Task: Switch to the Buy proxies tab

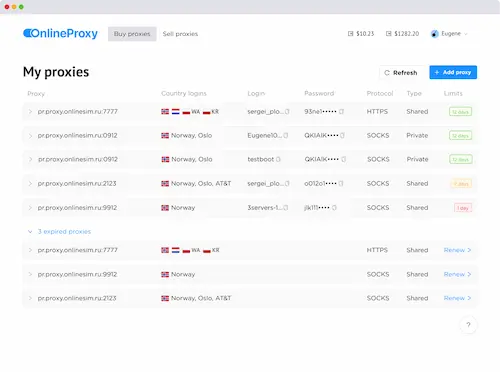Action: coord(132,34)
